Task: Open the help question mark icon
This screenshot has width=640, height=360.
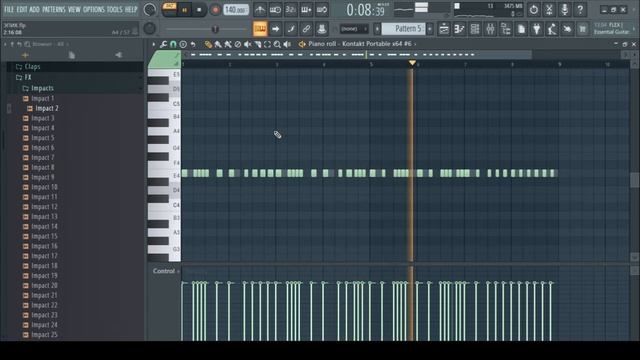Action: click(580, 9)
